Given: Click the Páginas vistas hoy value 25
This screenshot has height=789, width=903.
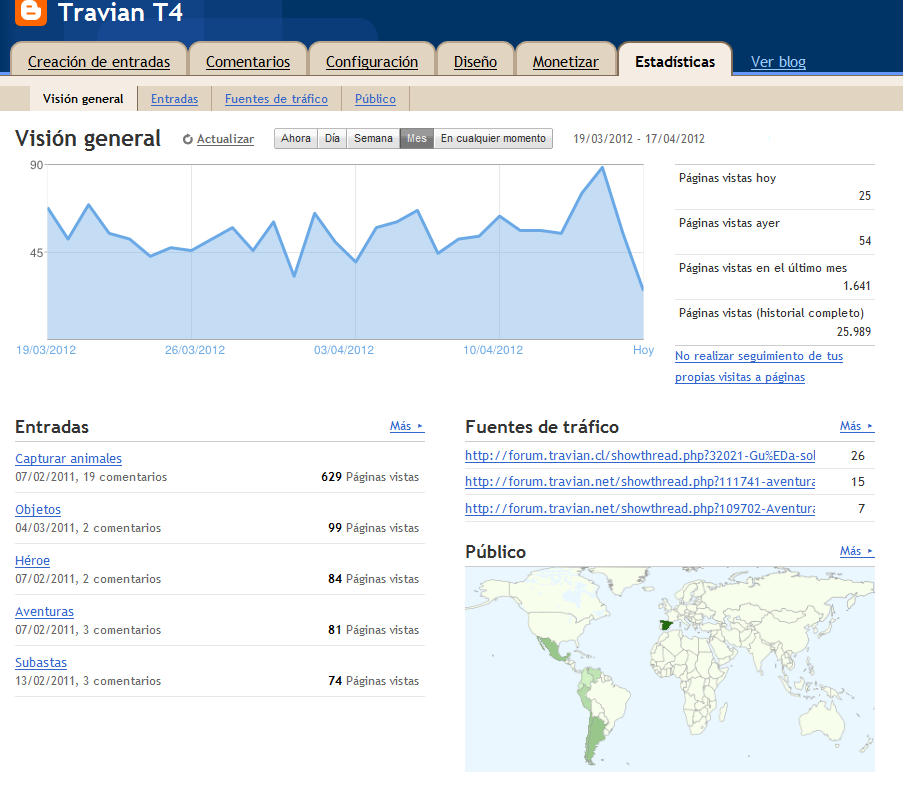Looking at the screenshot, I should [864, 196].
